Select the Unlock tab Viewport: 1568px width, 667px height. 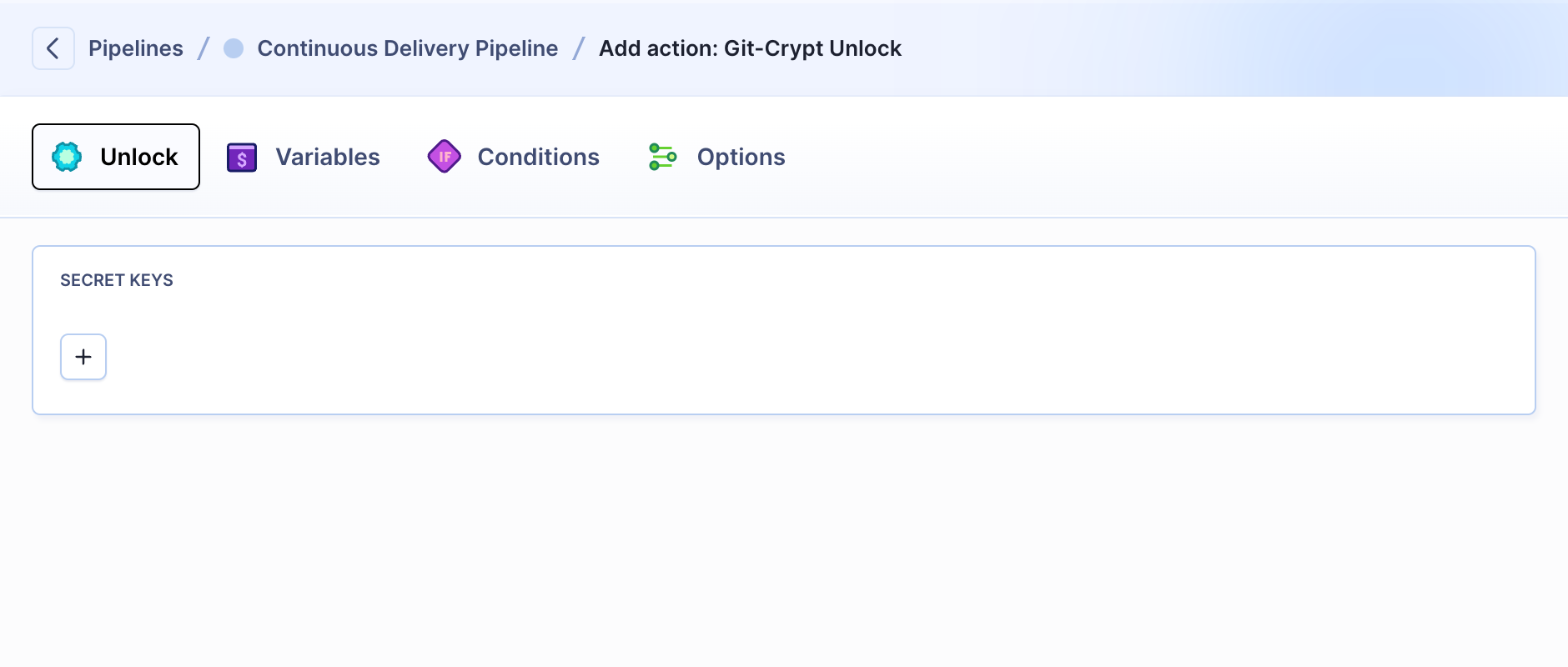116,157
